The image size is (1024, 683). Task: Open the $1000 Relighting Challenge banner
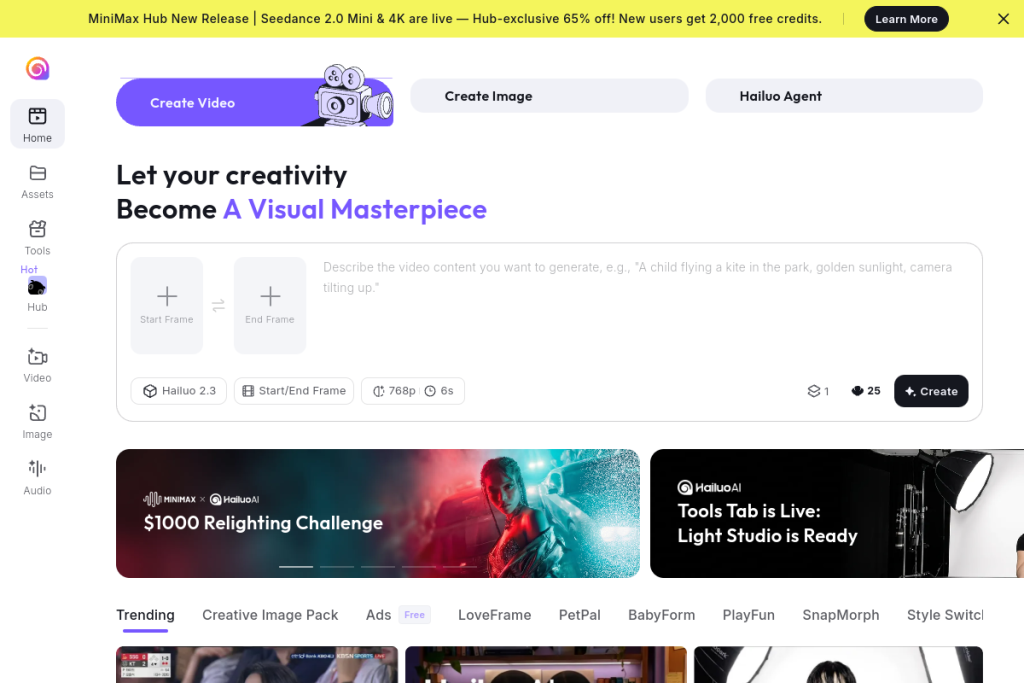point(377,513)
